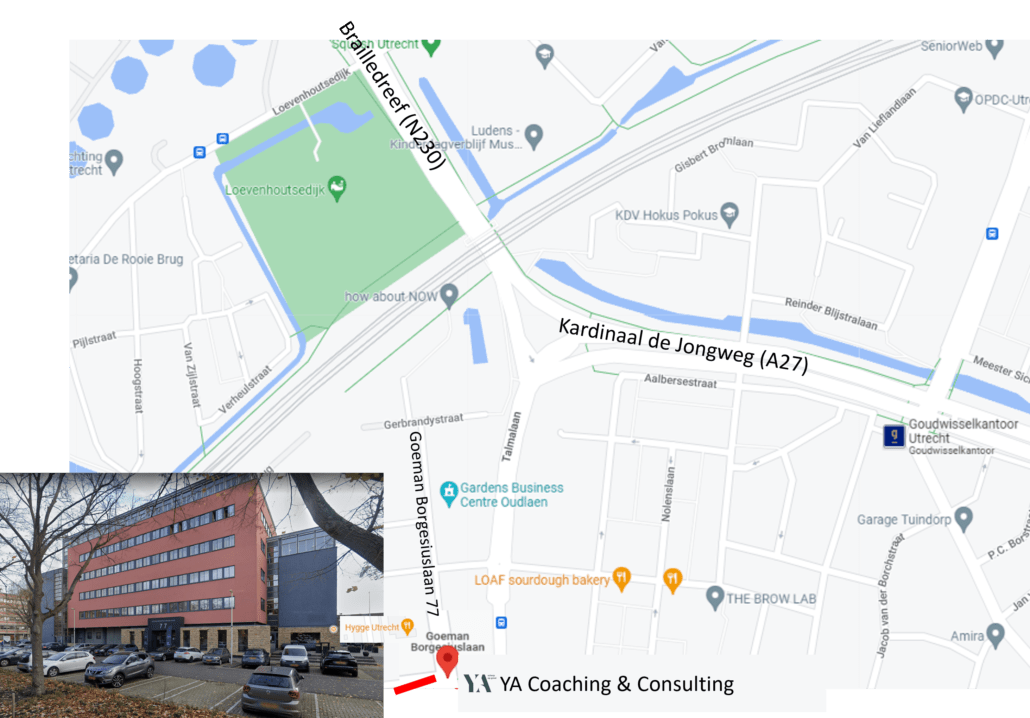This screenshot has height=718, width=1030.
Task: Select the LOAF sourdough bakery restaurant pin
Action: 621,579
